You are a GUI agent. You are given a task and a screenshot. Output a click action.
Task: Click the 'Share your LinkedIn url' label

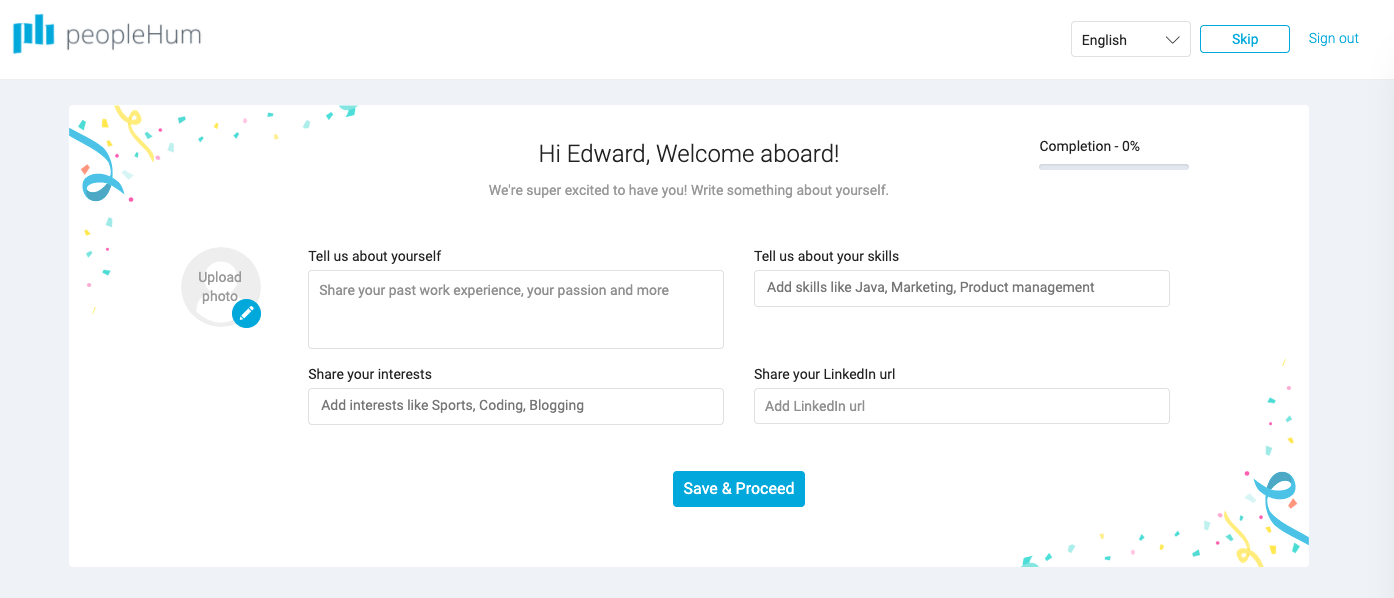[824, 374]
